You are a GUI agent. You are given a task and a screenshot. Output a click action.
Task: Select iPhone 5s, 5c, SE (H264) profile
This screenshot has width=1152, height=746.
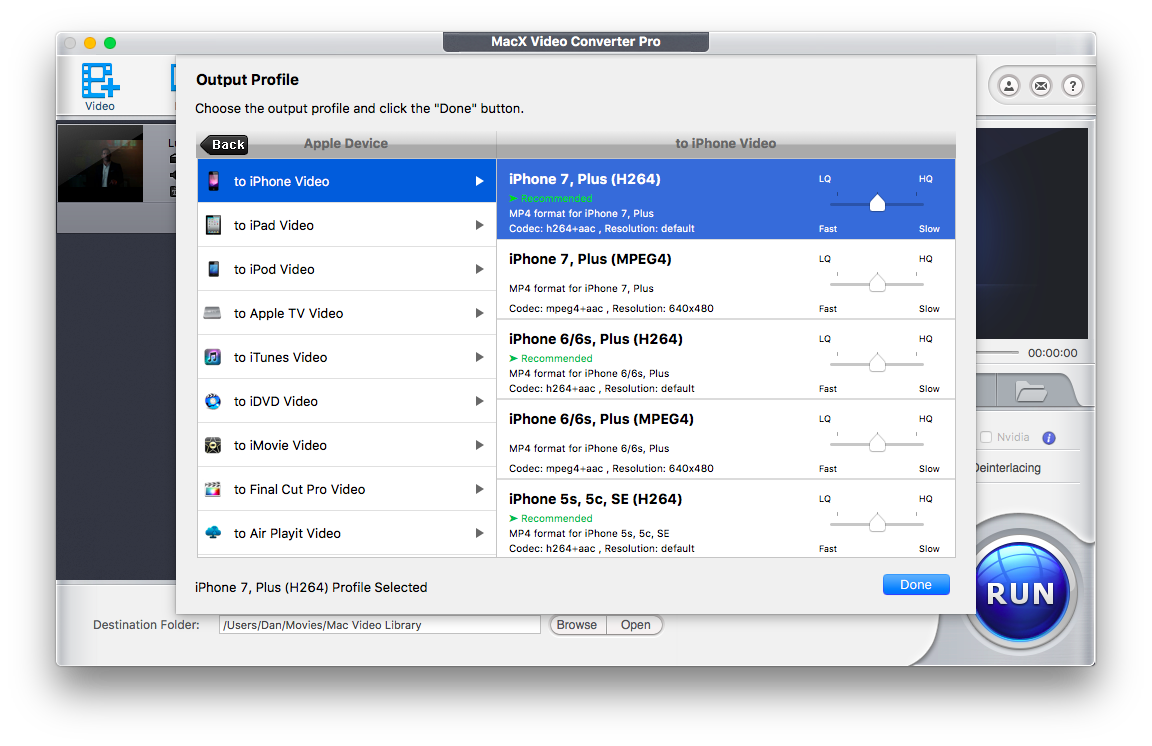pos(726,519)
